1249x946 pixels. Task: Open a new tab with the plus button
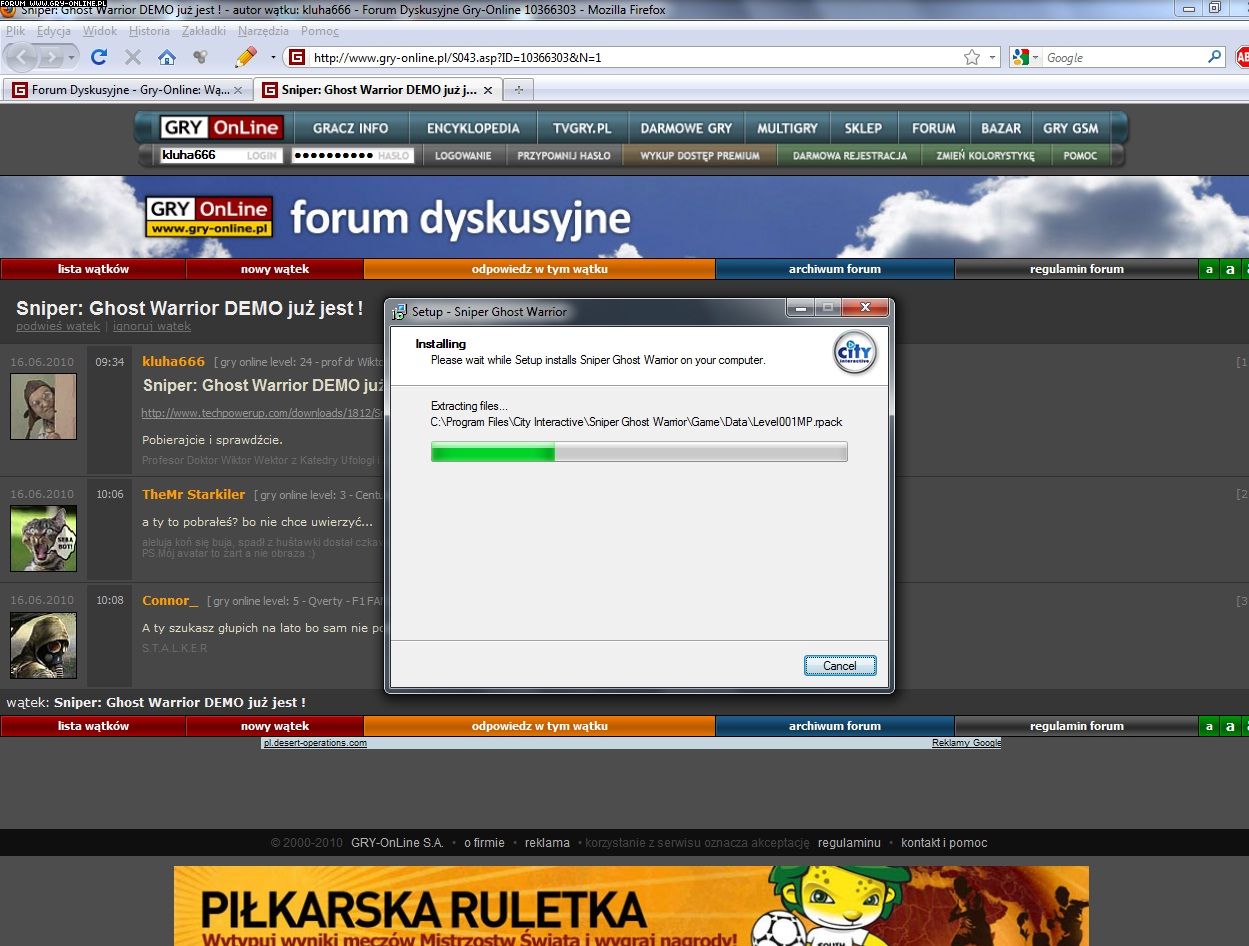[x=518, y=90]
